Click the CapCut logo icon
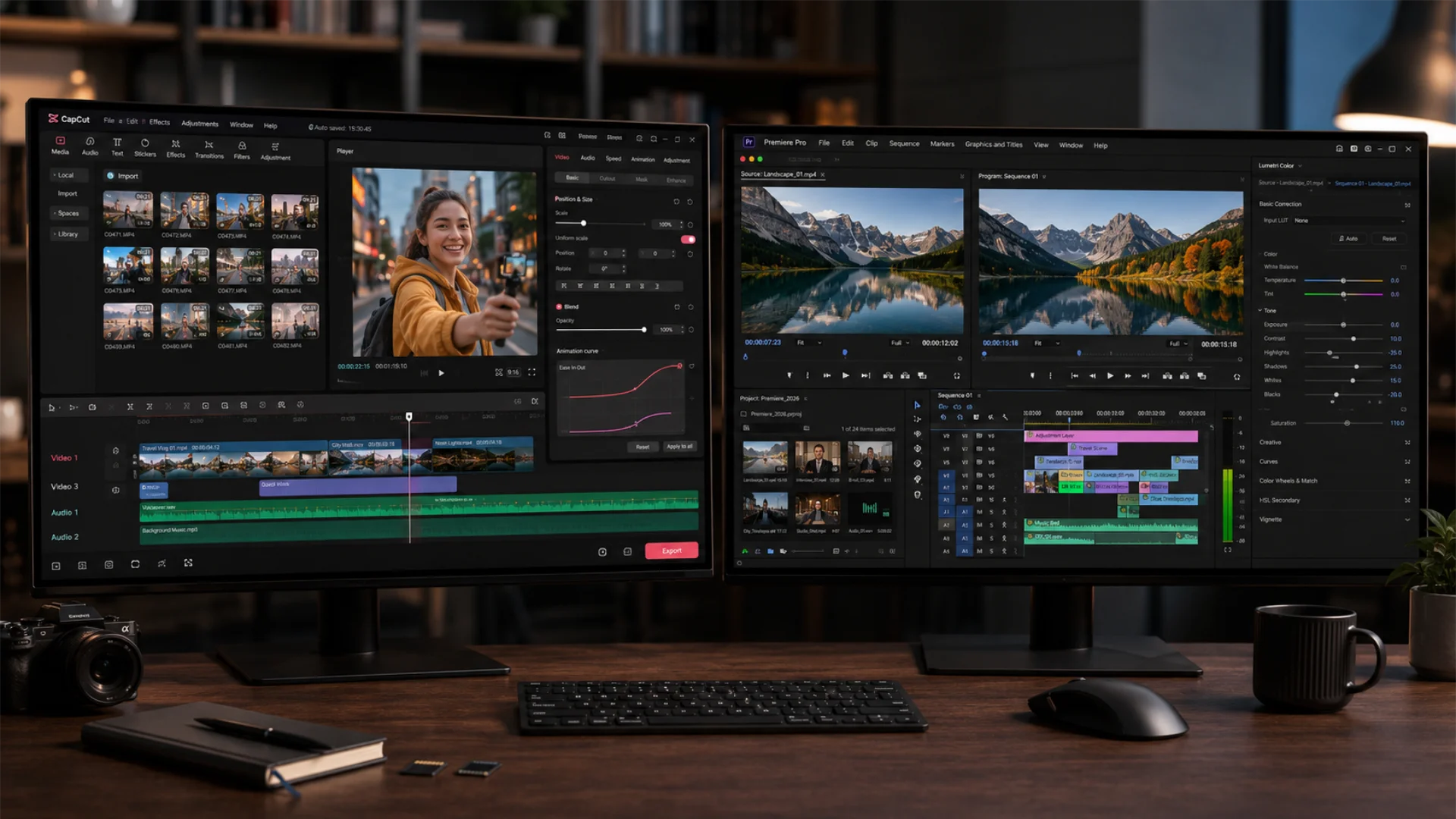The width and height of the screenshot is (1456, 819). click(53, 118)
